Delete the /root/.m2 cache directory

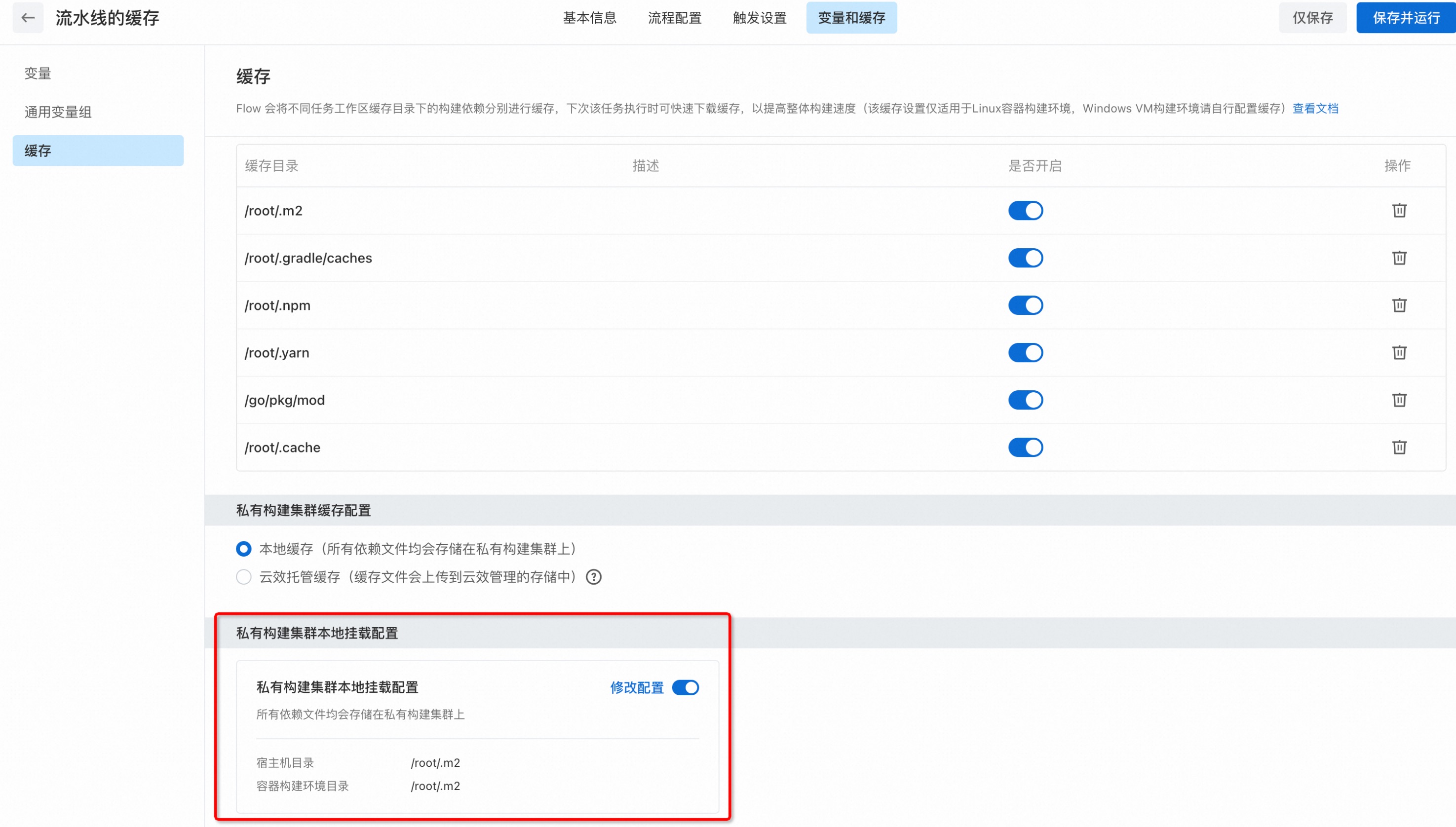click(1399, 211)
